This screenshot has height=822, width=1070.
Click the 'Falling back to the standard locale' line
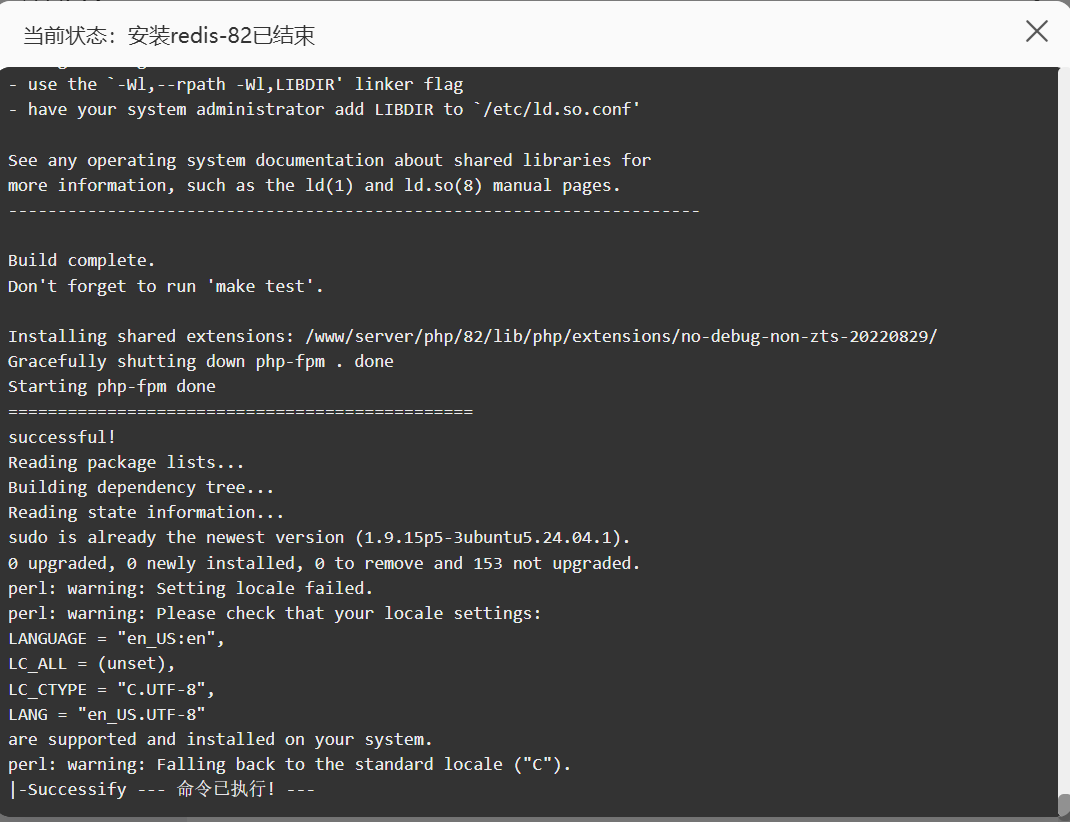coord(289,765)
